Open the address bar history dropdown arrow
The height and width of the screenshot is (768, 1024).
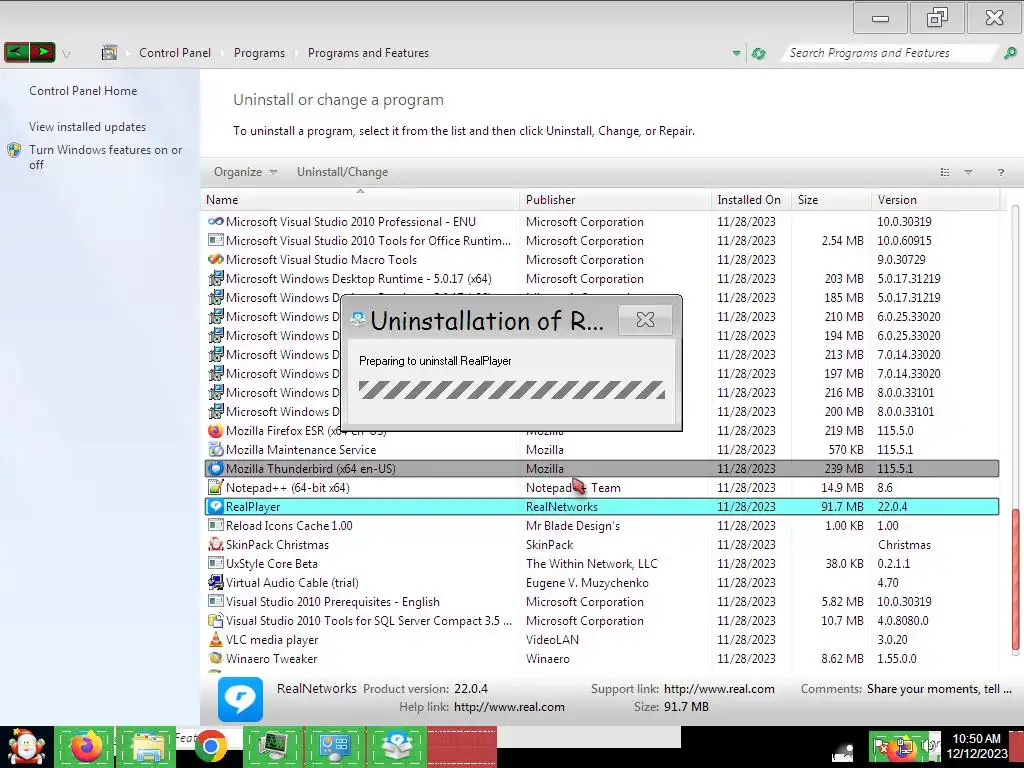click(x=737, y=53)
